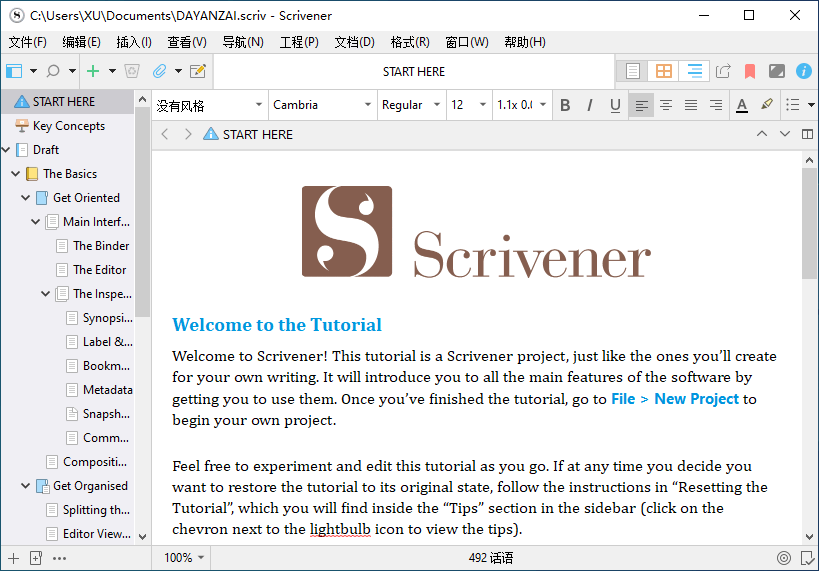The image size is (819, 571).
Task: Open binder footer ellipsis options
Action: [x=60, y=558]
